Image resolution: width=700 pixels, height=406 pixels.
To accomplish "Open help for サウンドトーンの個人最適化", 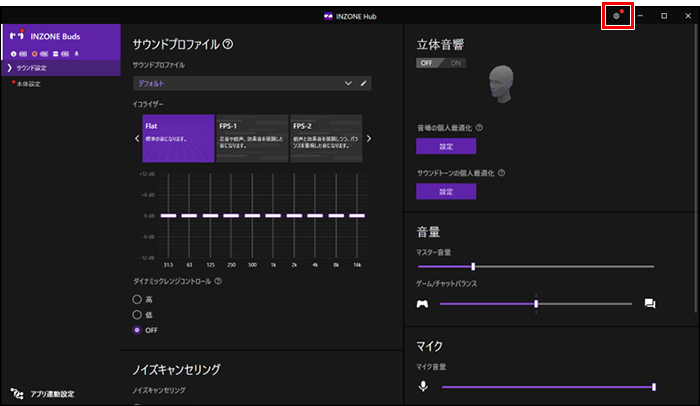I will pyautogui.click(x=501, y=173).
